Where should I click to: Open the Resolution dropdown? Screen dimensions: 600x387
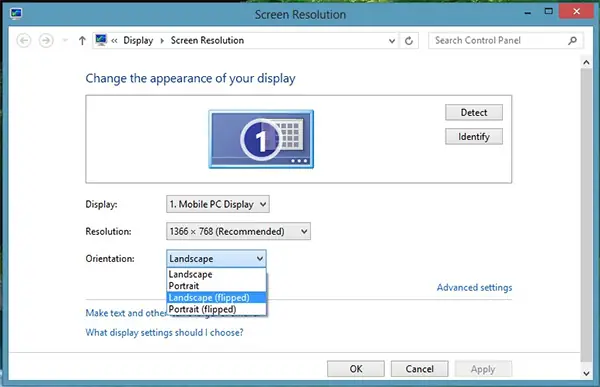tap(238, 231)
